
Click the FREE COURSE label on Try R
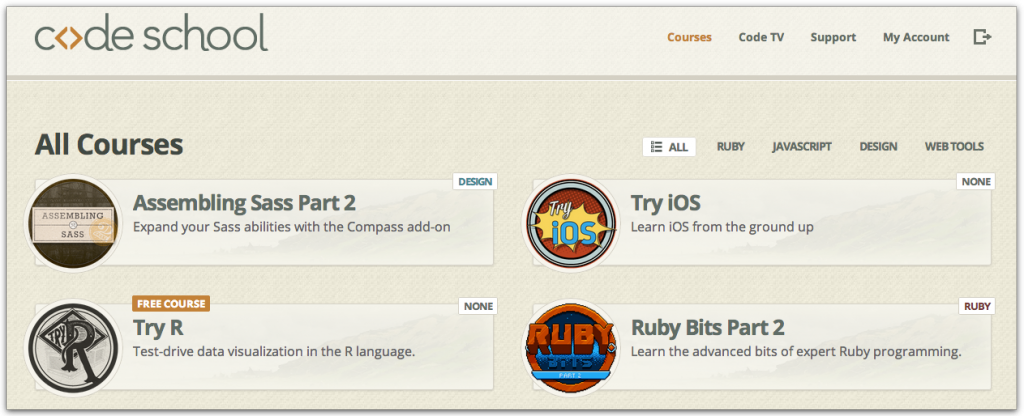171,304
